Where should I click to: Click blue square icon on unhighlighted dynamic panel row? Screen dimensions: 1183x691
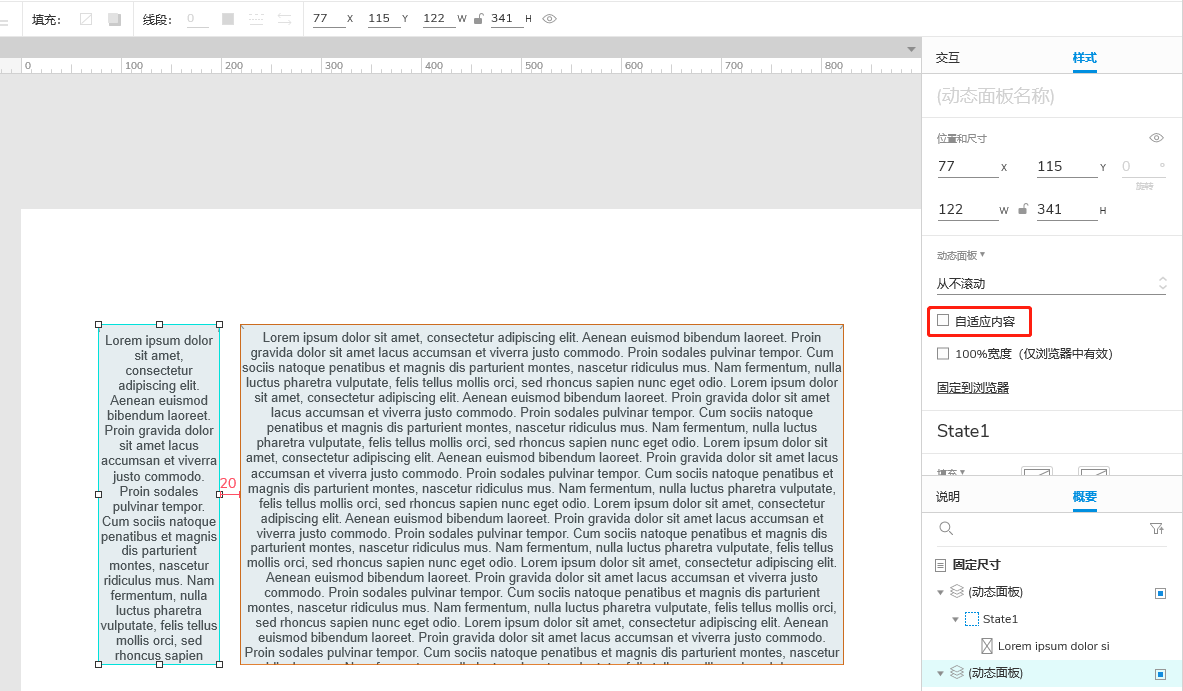1160,593
